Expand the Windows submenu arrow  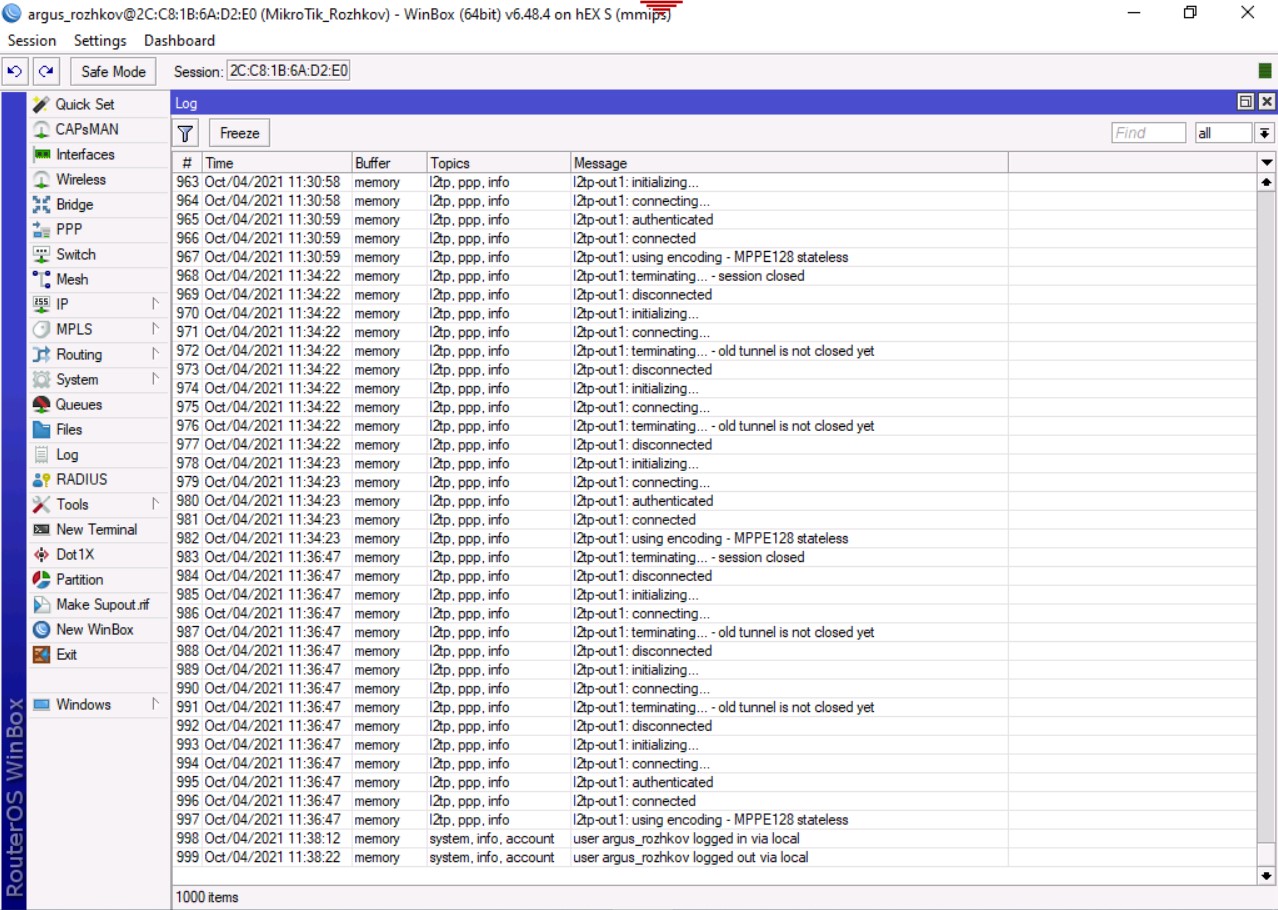click(x=155, y=703)
